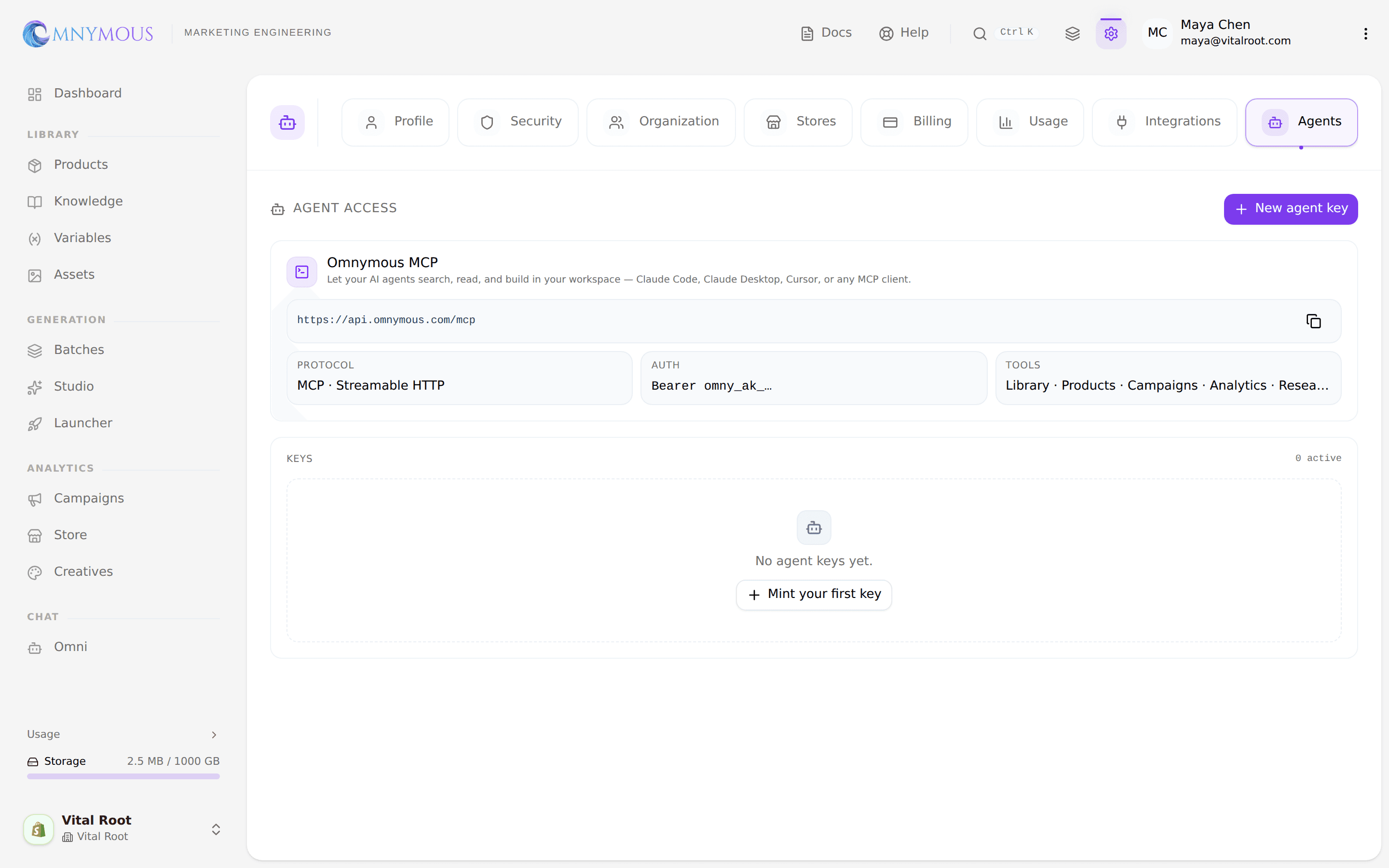Screen dimensions: 1389x868
Task: Click the Campaigns megaphone icon
Action: pyautogui.click(x=35, y=500)
